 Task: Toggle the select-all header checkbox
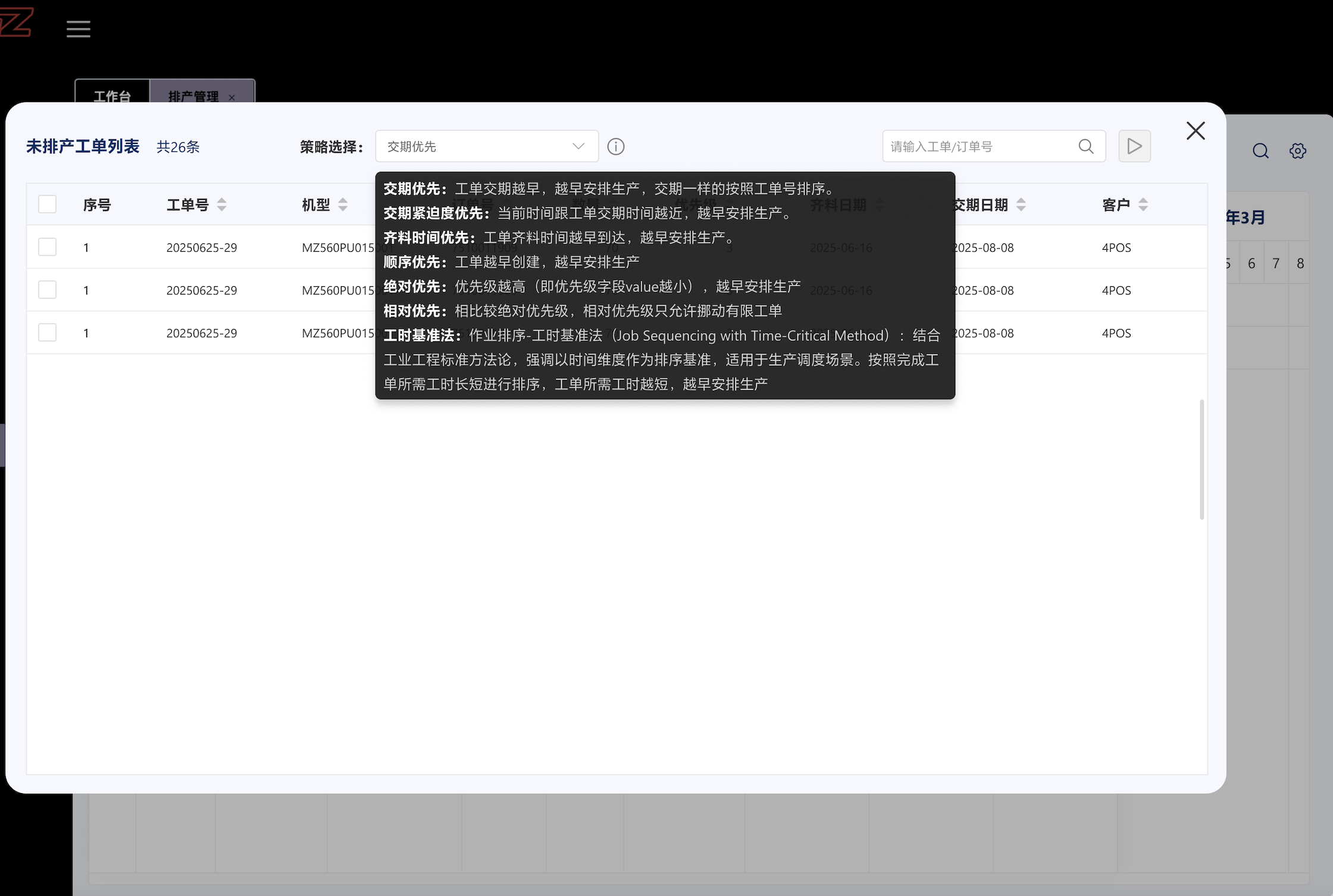pos(48,204)
